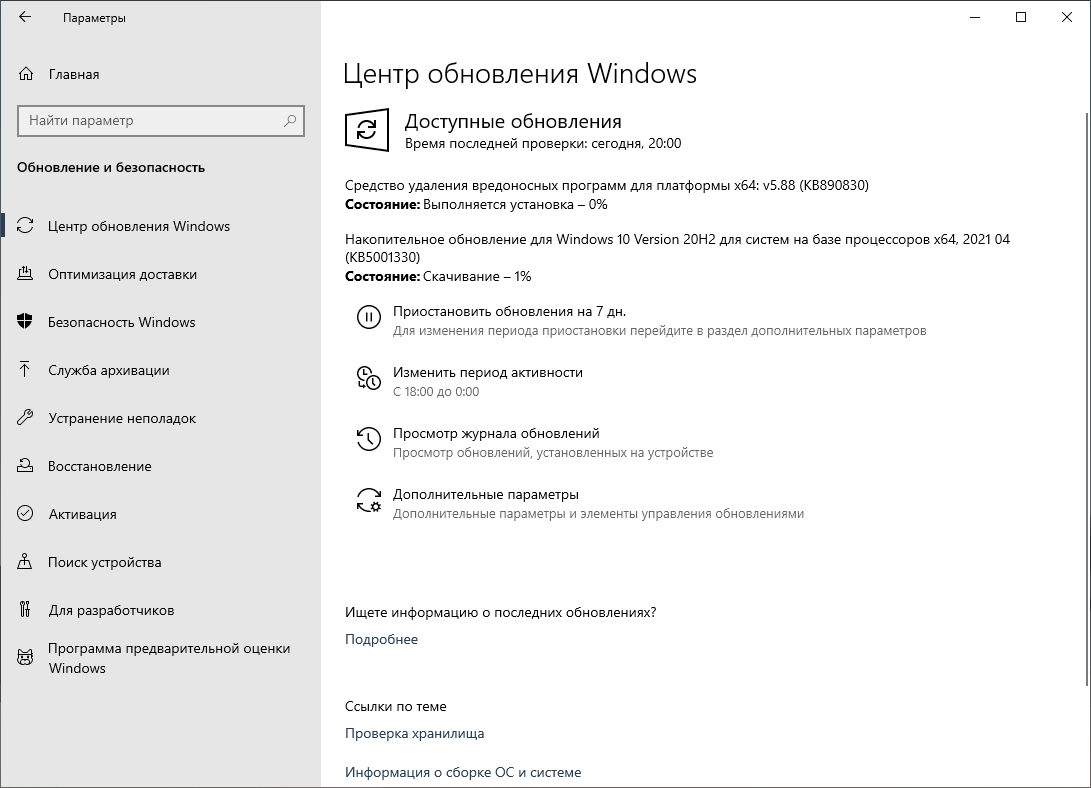Viewport: 1091px width, 788px height.
Task: Go back using the arrow button
Action: tap(25, 17)
